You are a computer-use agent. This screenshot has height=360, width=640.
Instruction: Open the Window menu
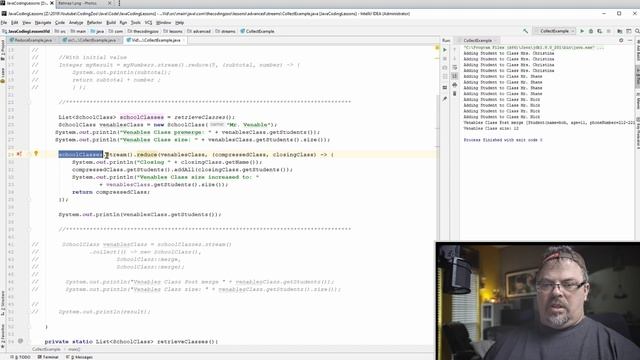click(x=163, y=23)
